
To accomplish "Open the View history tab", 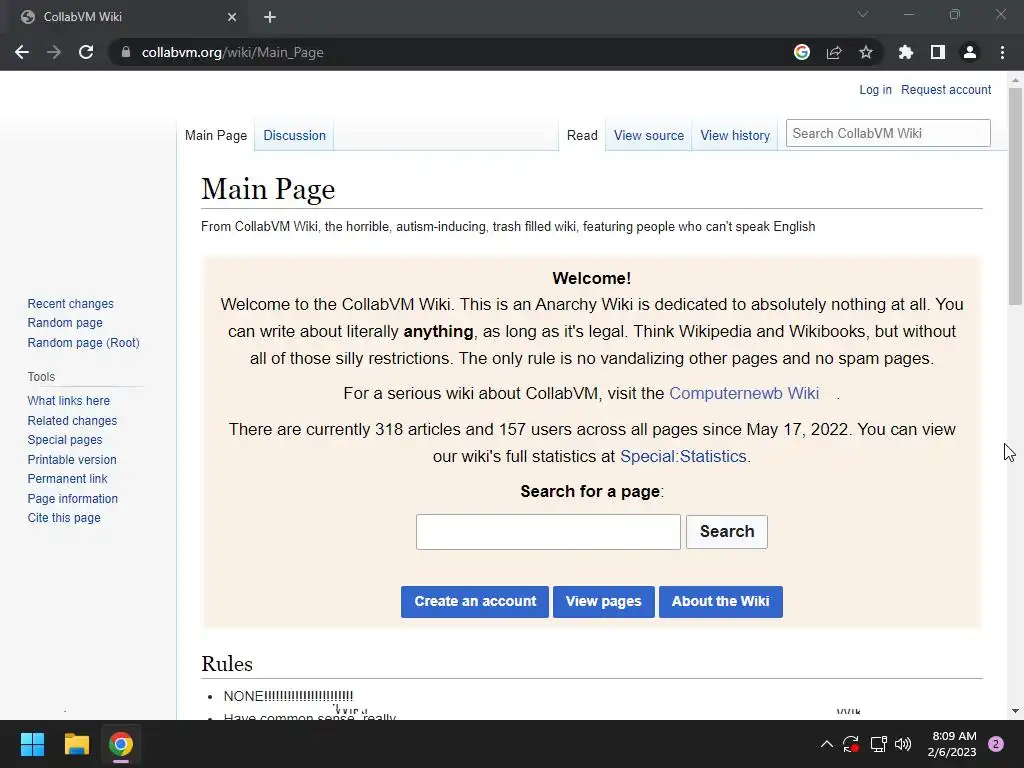I will pos(735,135).
